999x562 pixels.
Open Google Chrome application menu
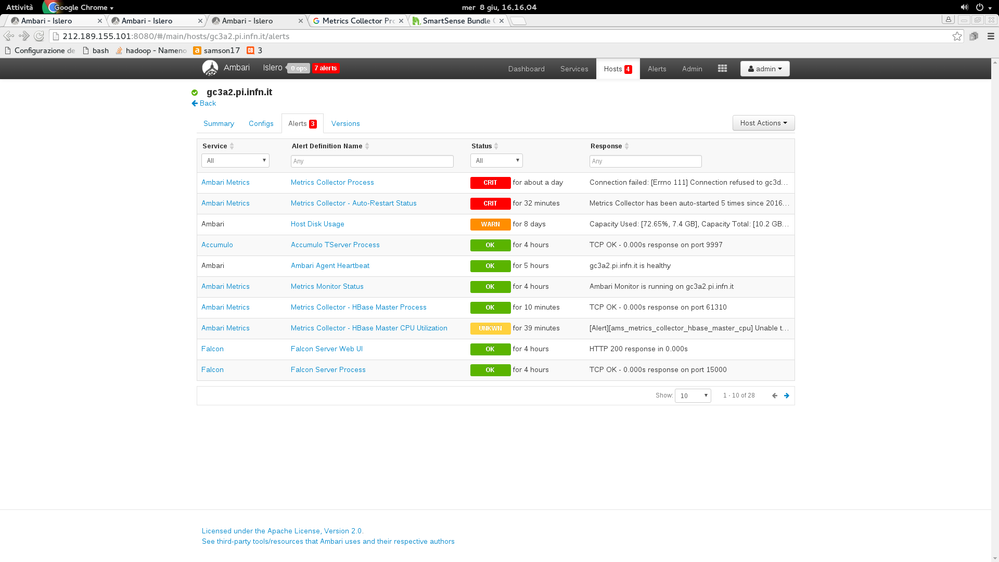pos(79,7)
